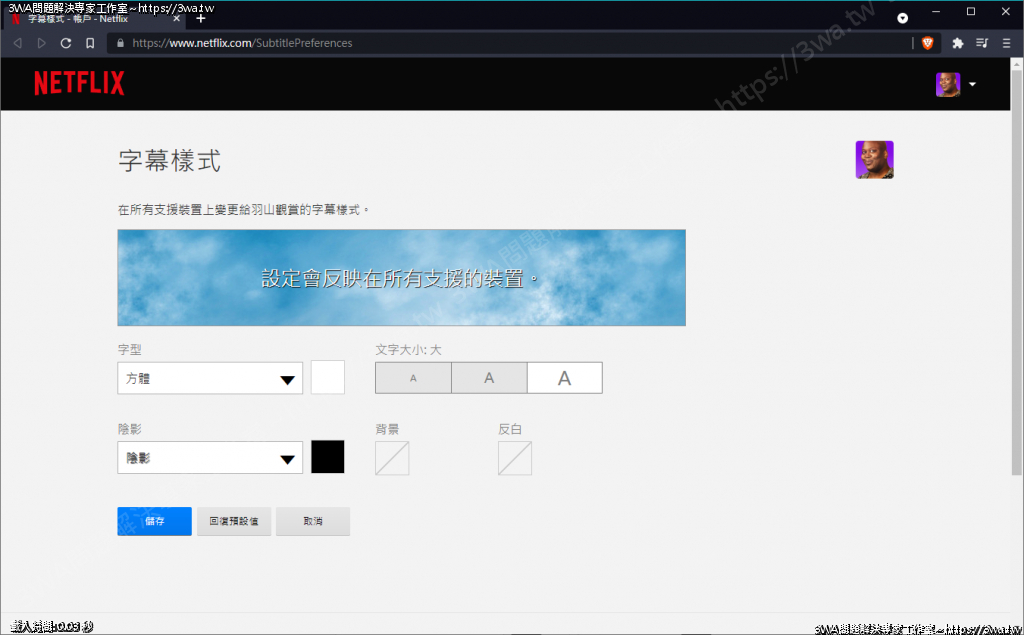Open the browser extensions puzzle icon

pos(957,43)
